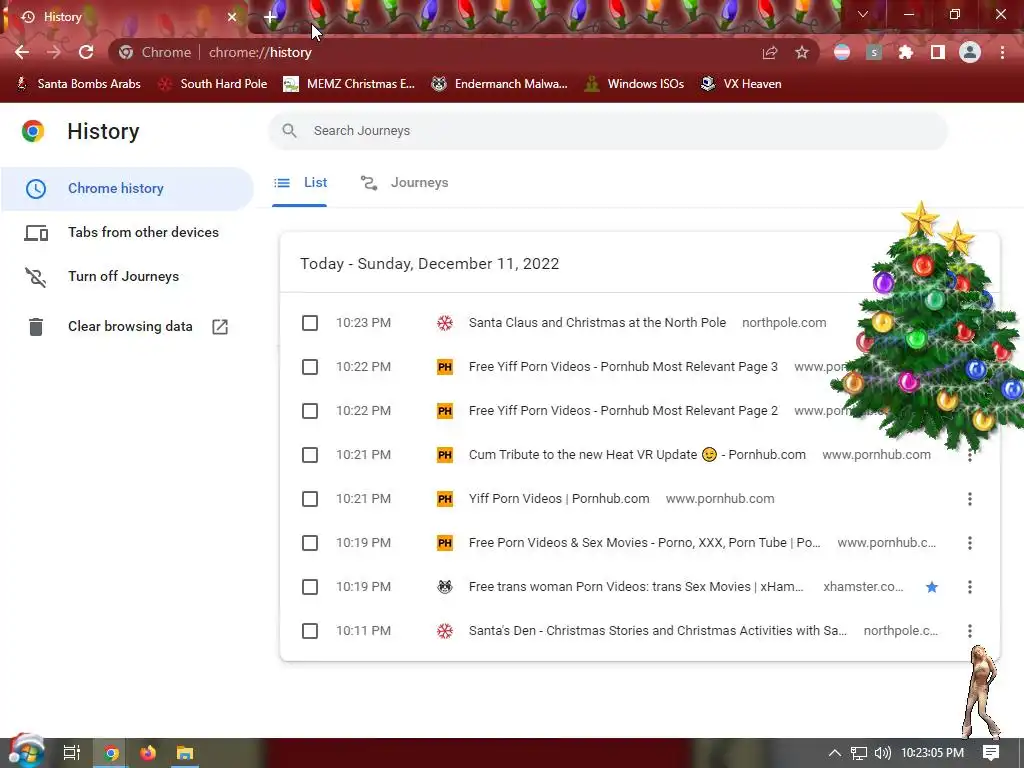Click the striped flag extension icon
The height and width of the screenshot is (768, 1024).
[842, 52]
